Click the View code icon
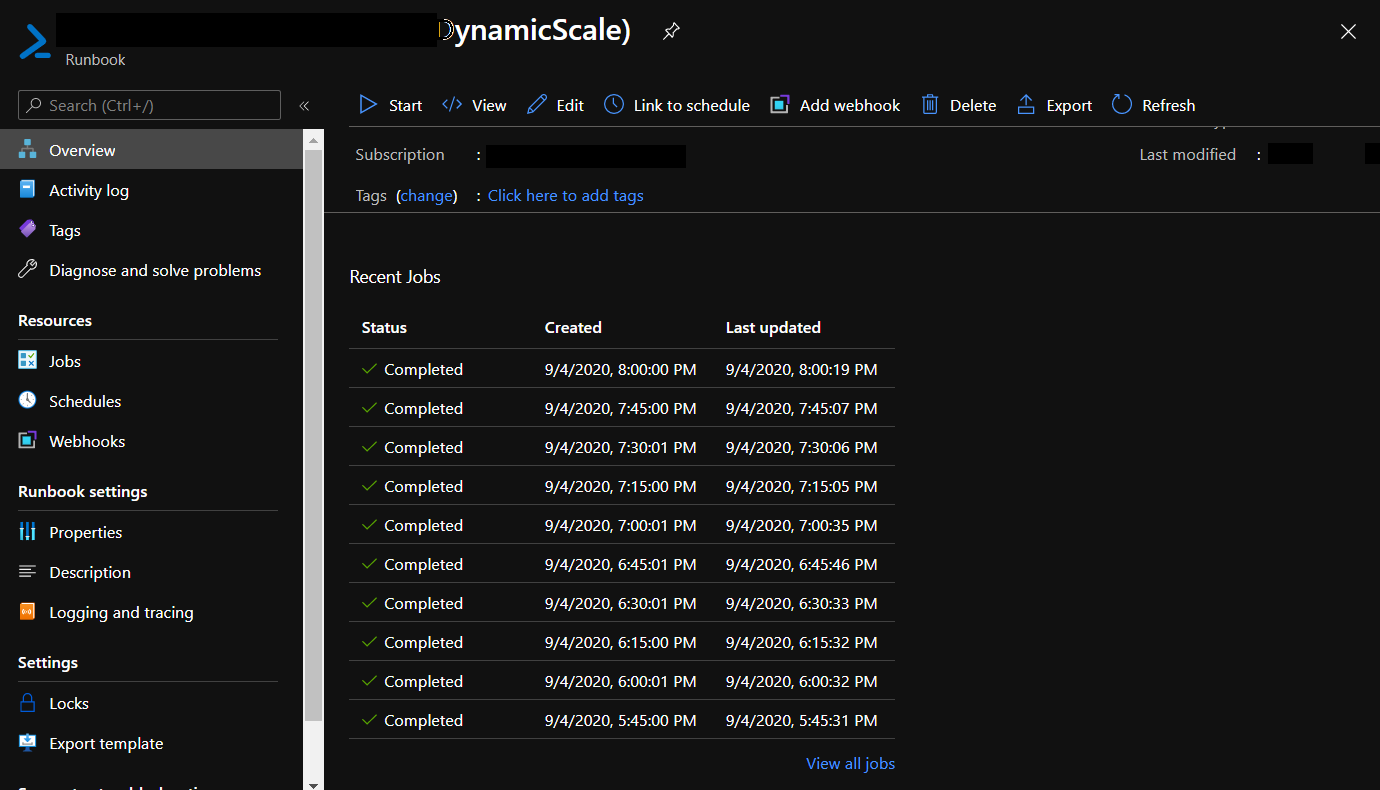Image resolution: width=1380 pixels, height=790 pixels. pyautogui.click(x=452, y=105)
